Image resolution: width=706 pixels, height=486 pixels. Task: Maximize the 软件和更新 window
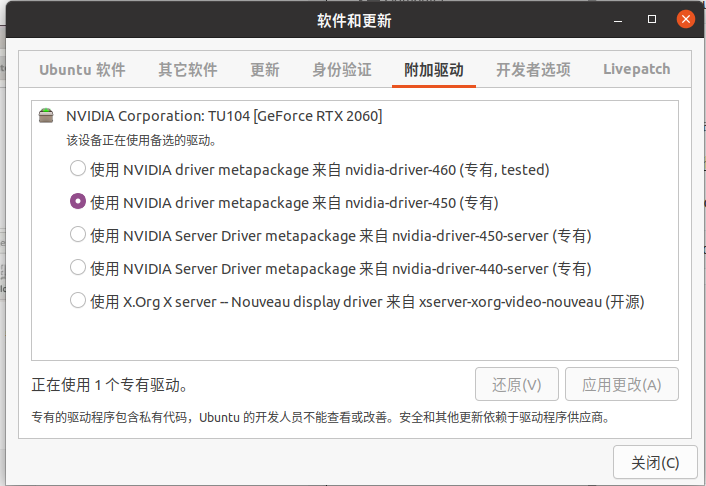pos(652,19)
